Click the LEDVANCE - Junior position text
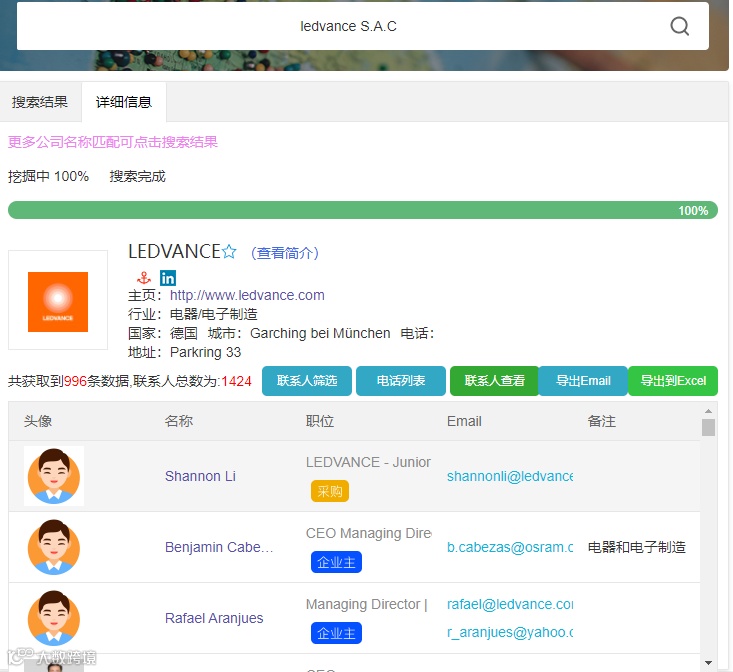733x672 pixels. [x=368, y=462]
